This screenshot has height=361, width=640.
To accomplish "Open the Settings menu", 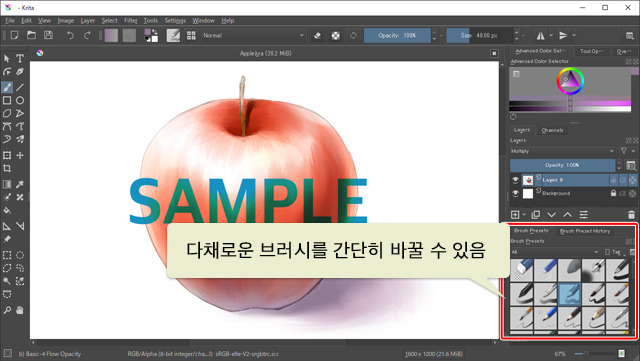I will pyautogui.click(x=175, y=20).
